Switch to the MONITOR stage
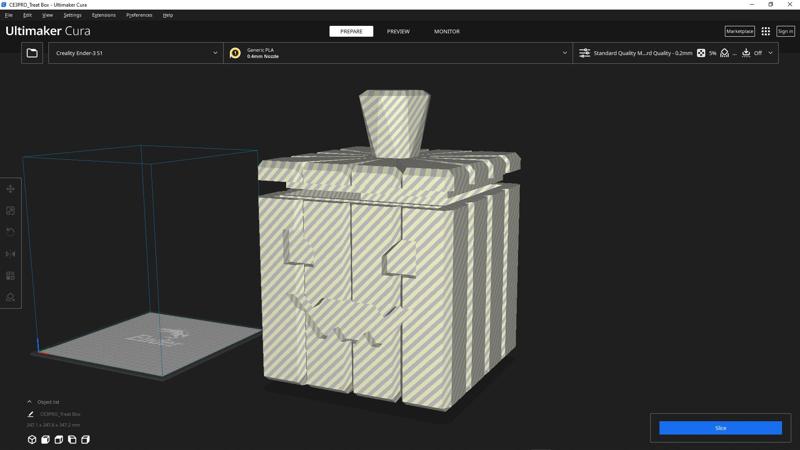The image size is (800, 450). coord(447,32)
